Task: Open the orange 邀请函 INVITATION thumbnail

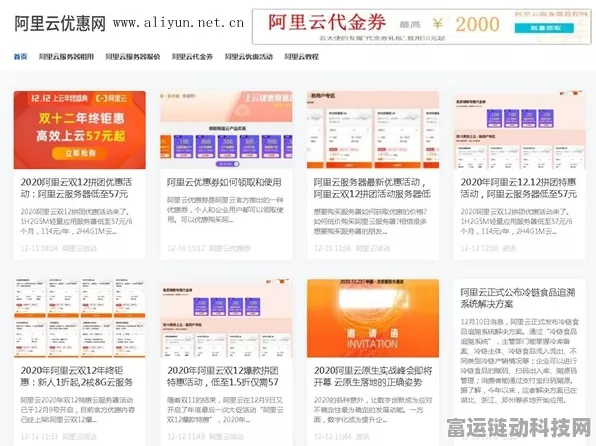Action: pos(373,318)
